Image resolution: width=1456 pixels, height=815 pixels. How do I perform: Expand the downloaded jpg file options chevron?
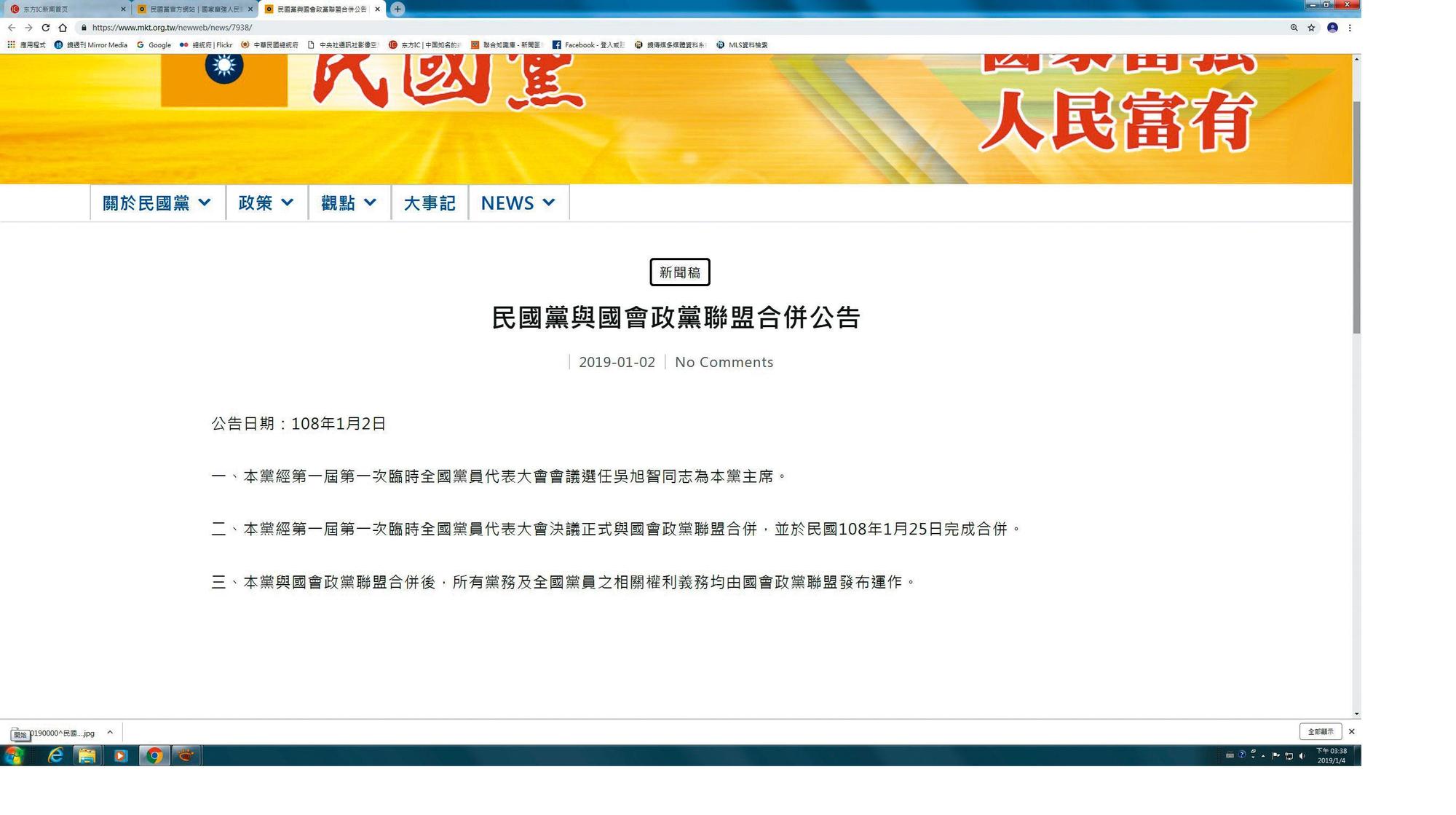tap(110, 732)
